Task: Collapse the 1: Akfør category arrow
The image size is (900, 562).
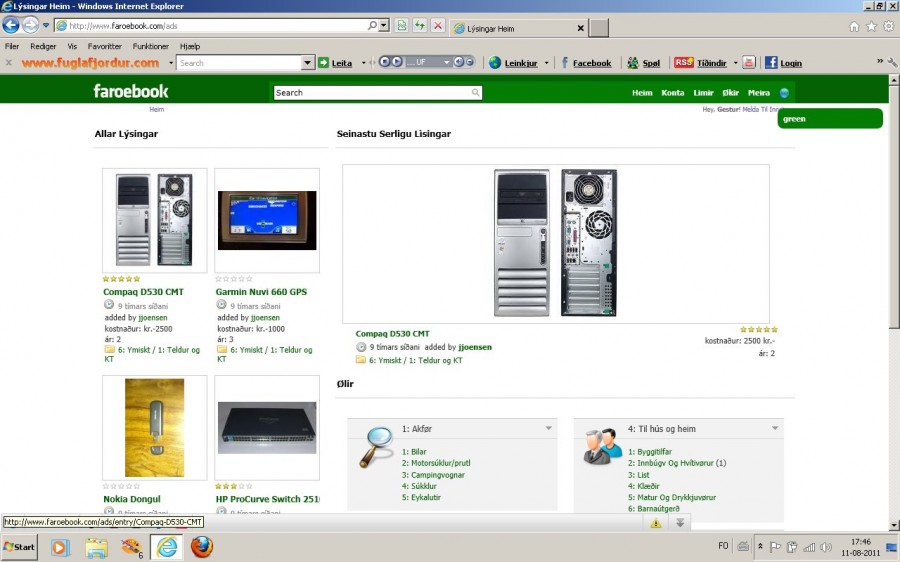Action: pos(548,428)
